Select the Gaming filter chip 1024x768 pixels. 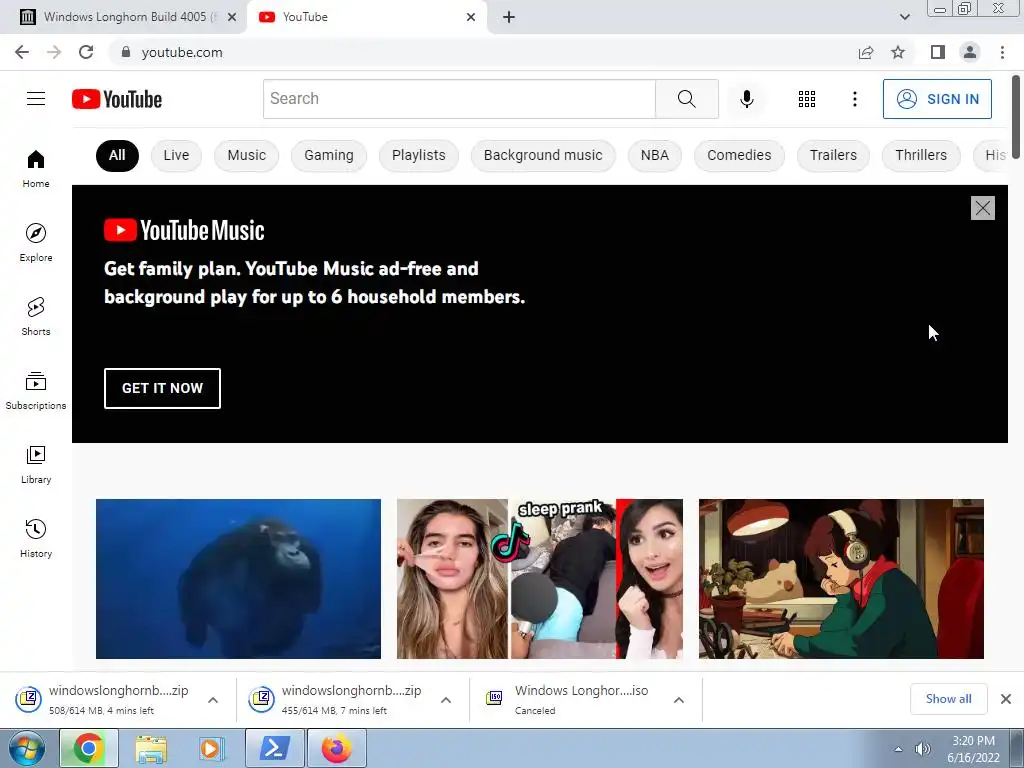click(x=329, y=155)
